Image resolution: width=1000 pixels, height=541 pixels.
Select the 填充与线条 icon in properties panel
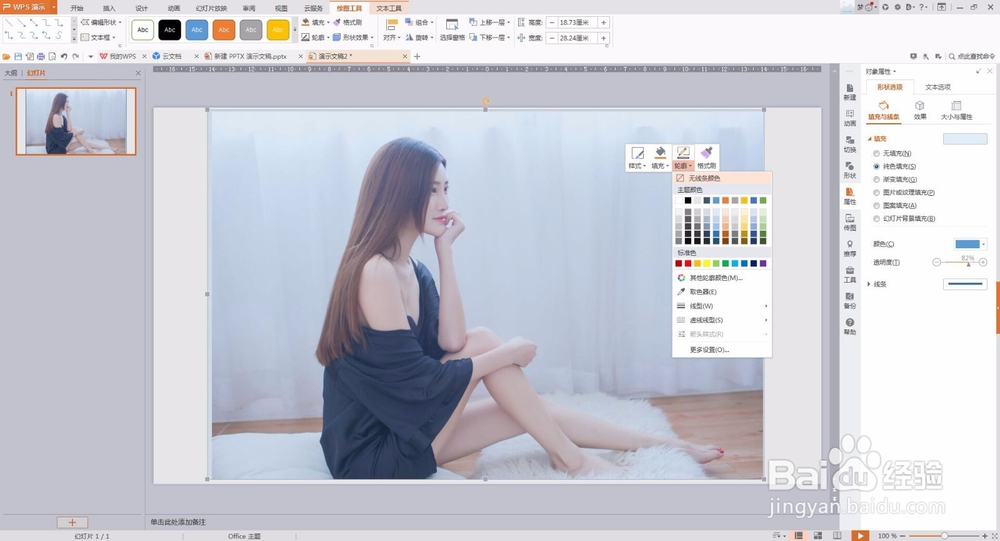(x=883, y=110)
